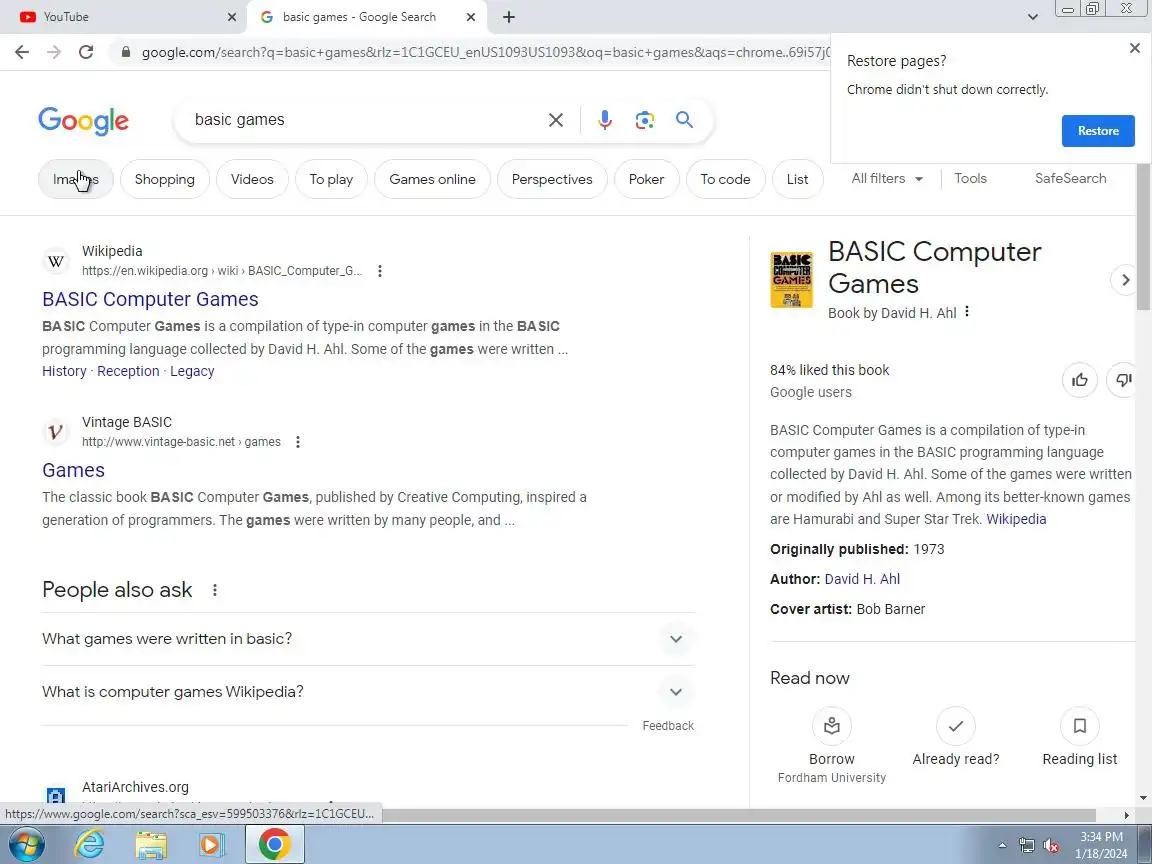Close the YouTube tab
The image size is (1152, 864).
click(232, 17)
